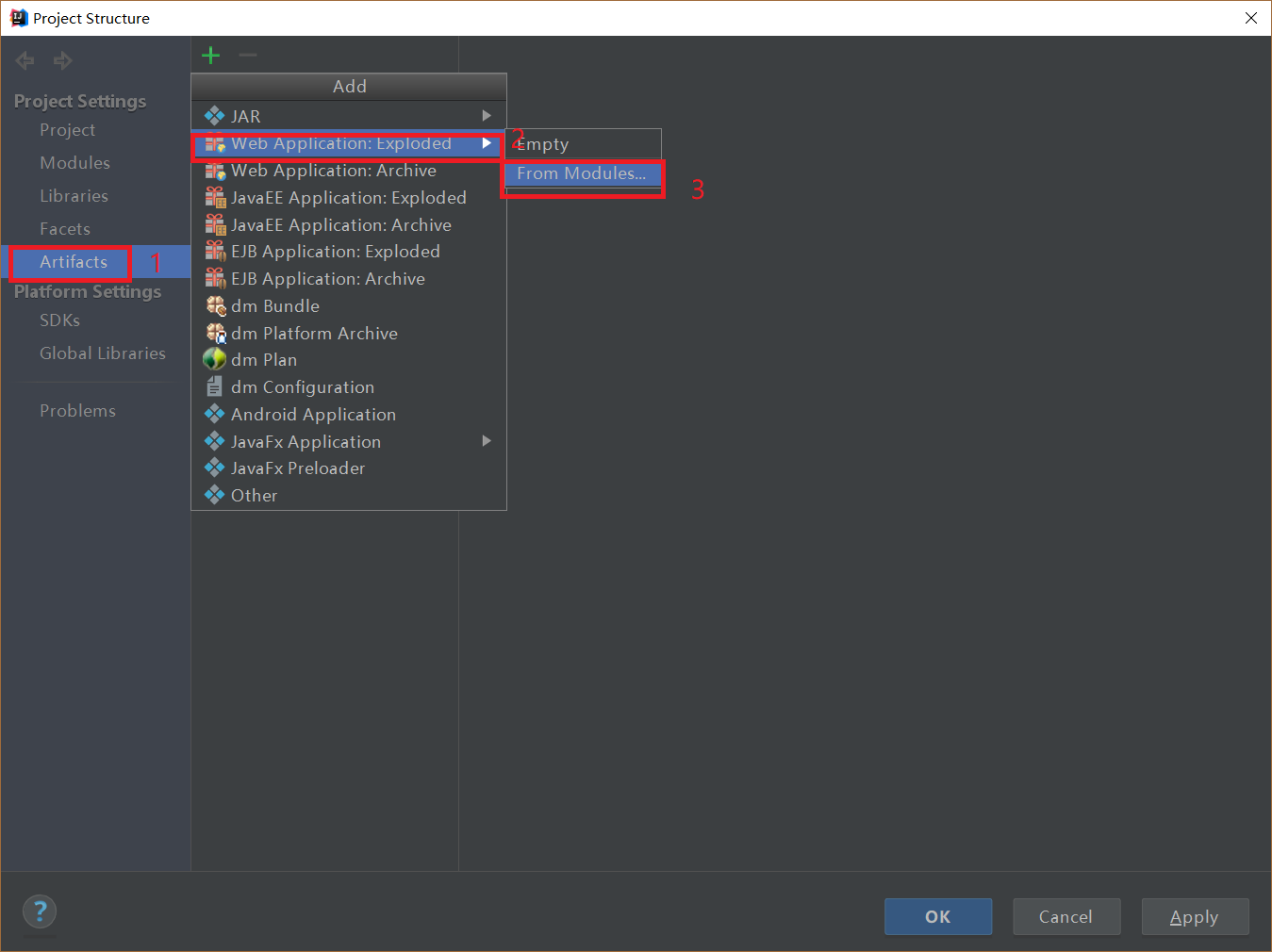
Task: Select Android Application menu entry
Action: pos(349,415)
